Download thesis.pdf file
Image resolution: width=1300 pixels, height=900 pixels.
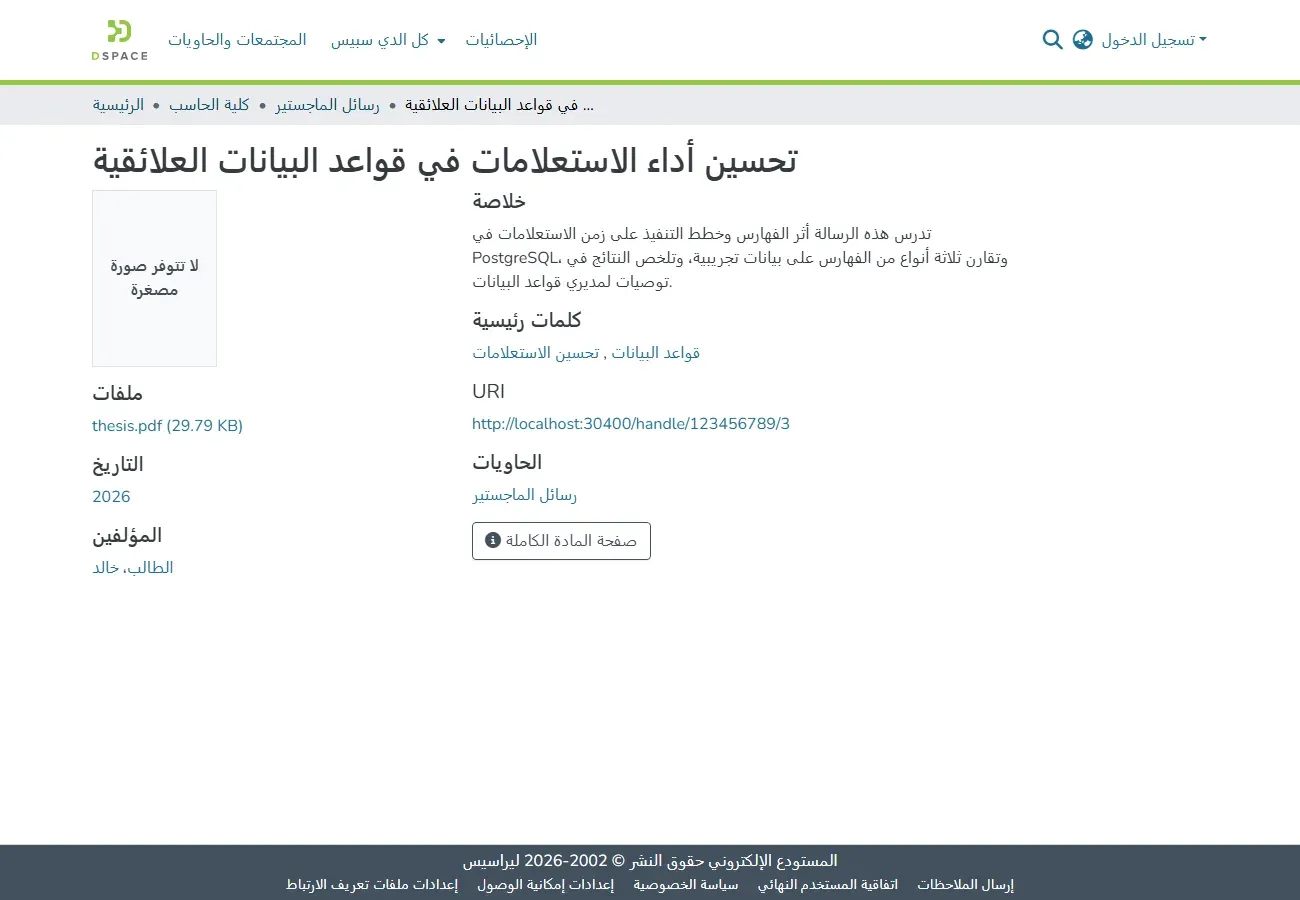click(167, 426)
